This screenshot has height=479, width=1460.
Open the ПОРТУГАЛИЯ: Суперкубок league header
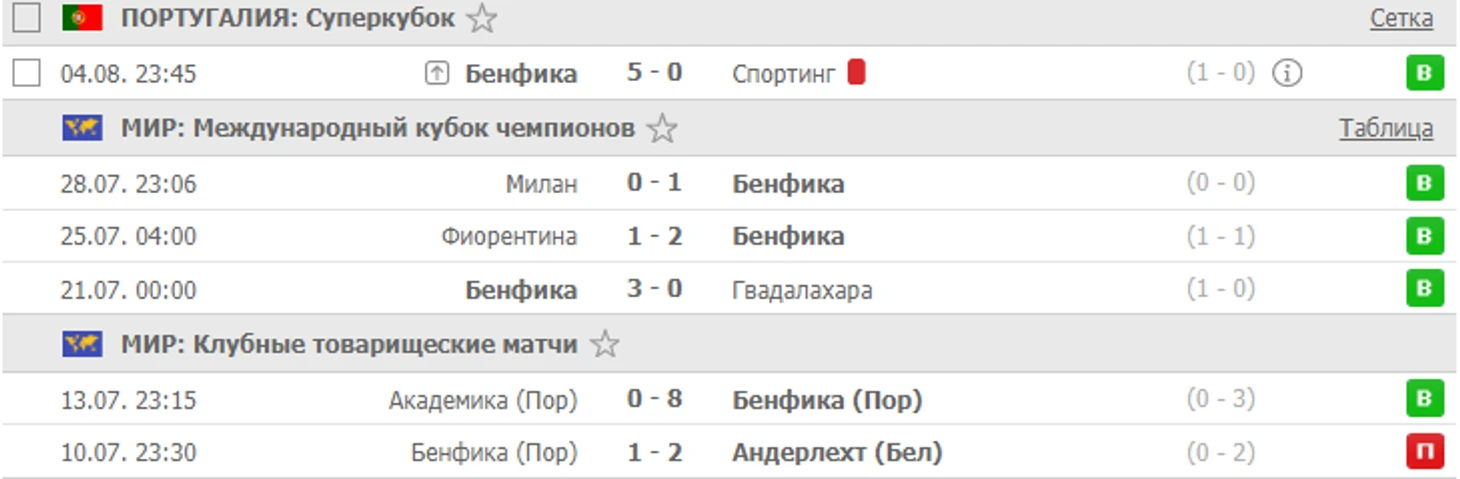(x=288, y=18)
